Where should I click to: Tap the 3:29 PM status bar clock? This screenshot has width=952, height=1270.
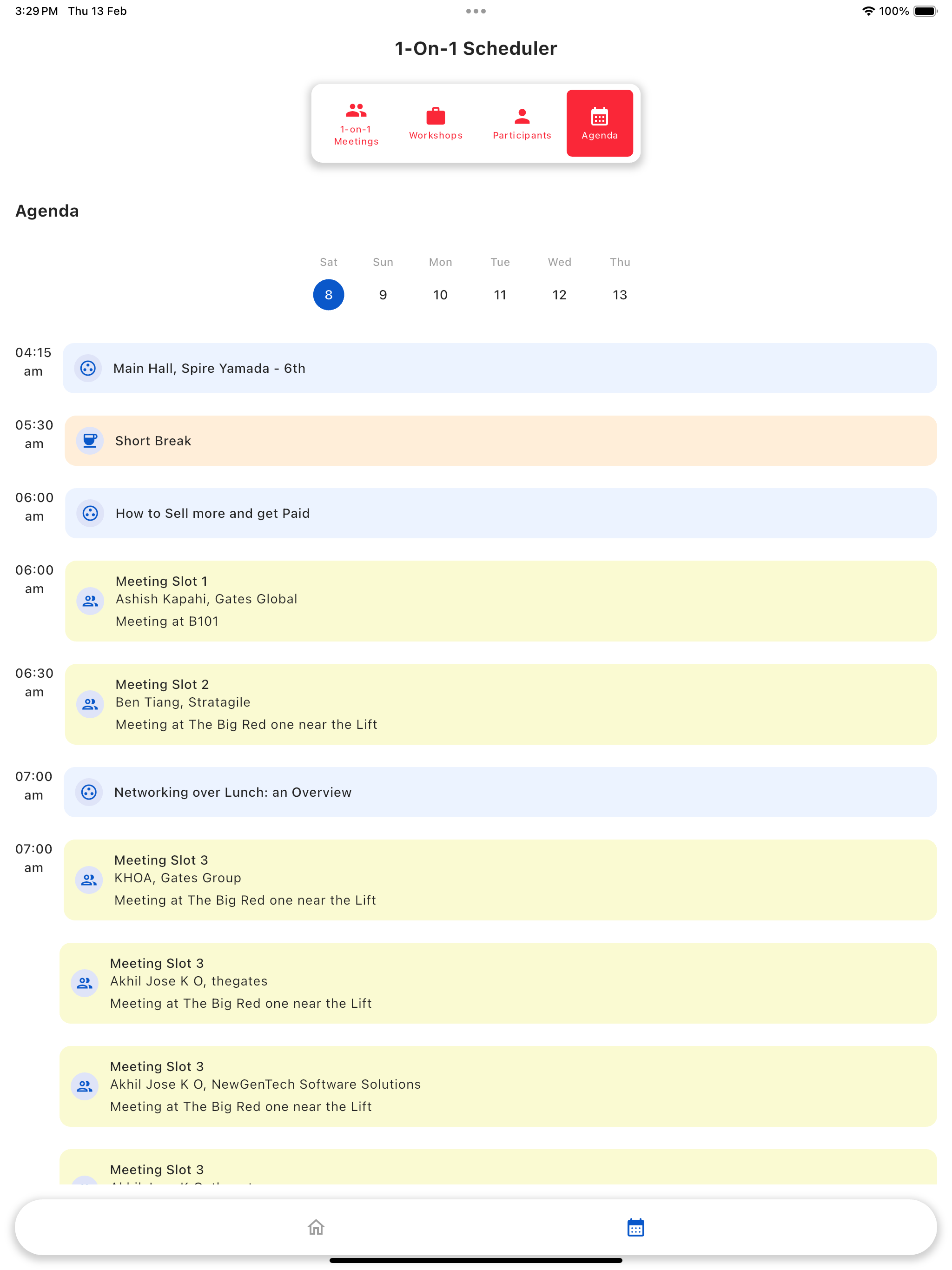pyautogui.click(x=37, y=11)
